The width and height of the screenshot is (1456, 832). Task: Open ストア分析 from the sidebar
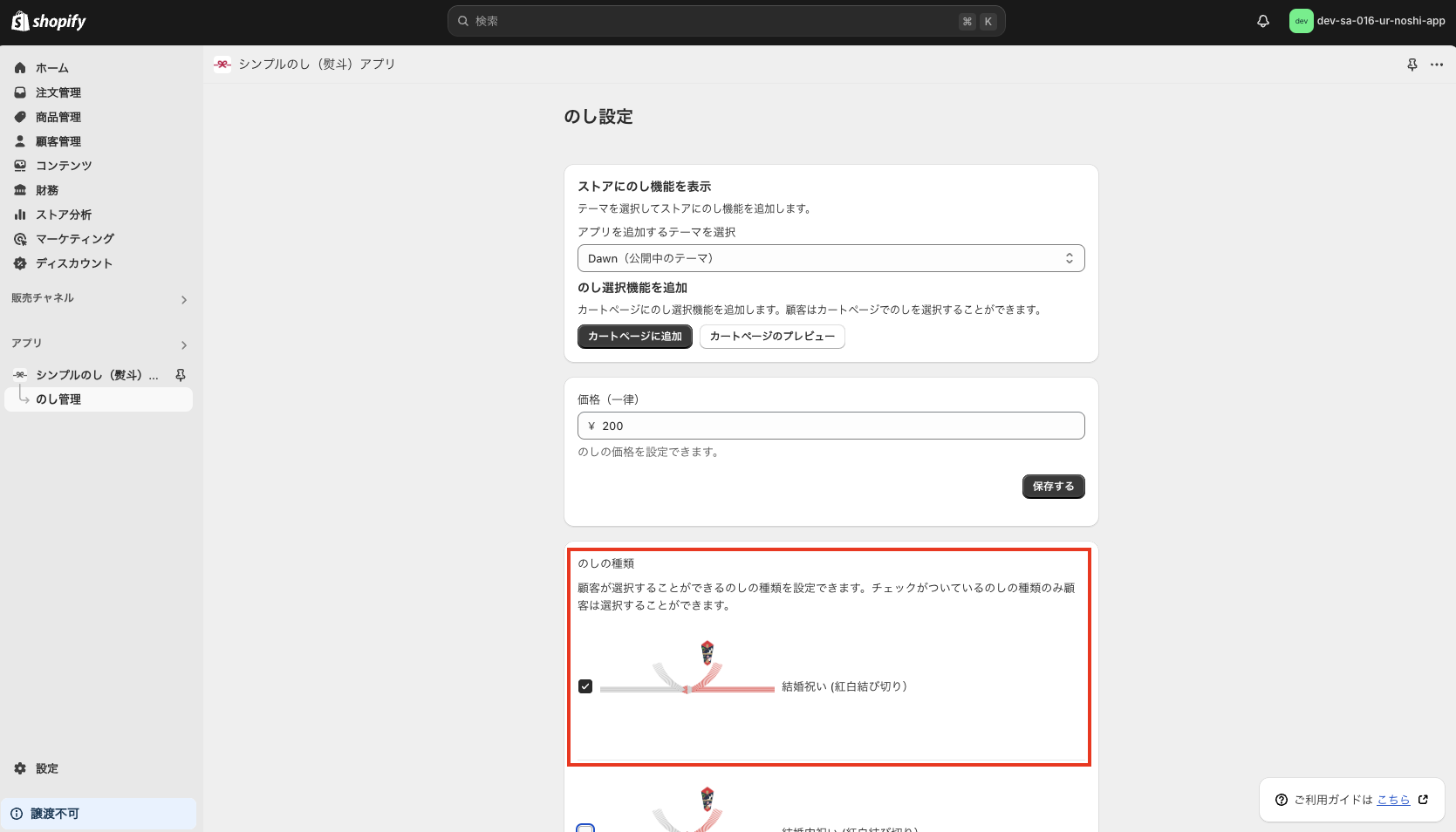pos(65,214)
